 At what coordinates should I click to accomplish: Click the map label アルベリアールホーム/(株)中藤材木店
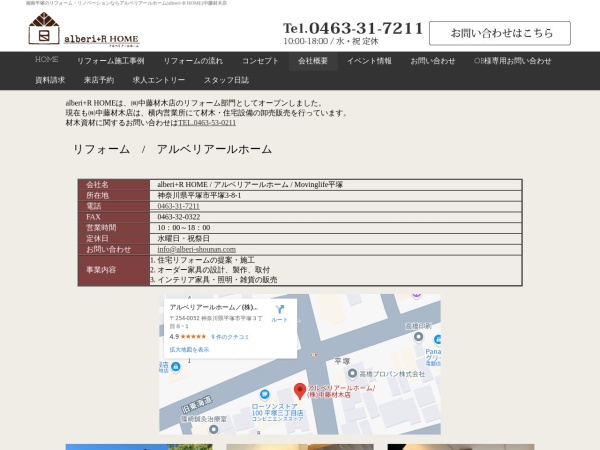click(x=341, y=391)
